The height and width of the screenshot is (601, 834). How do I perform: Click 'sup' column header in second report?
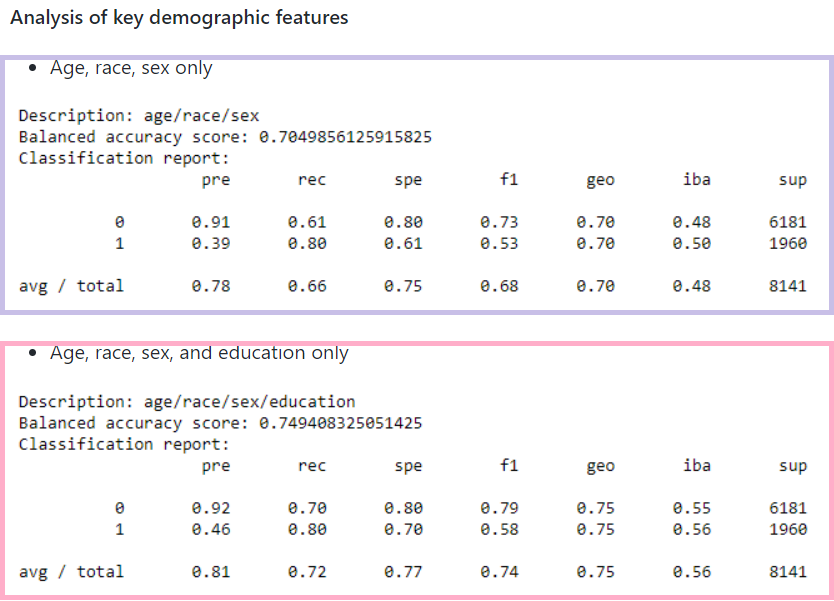coord(792,466)
